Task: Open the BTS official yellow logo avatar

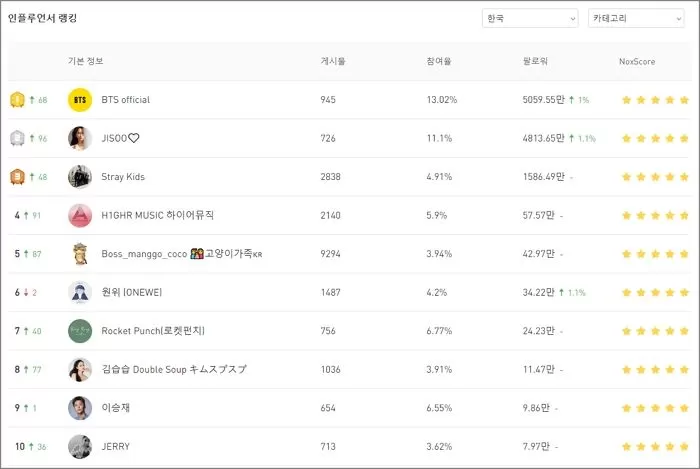Action: click(x=80, y=100)
